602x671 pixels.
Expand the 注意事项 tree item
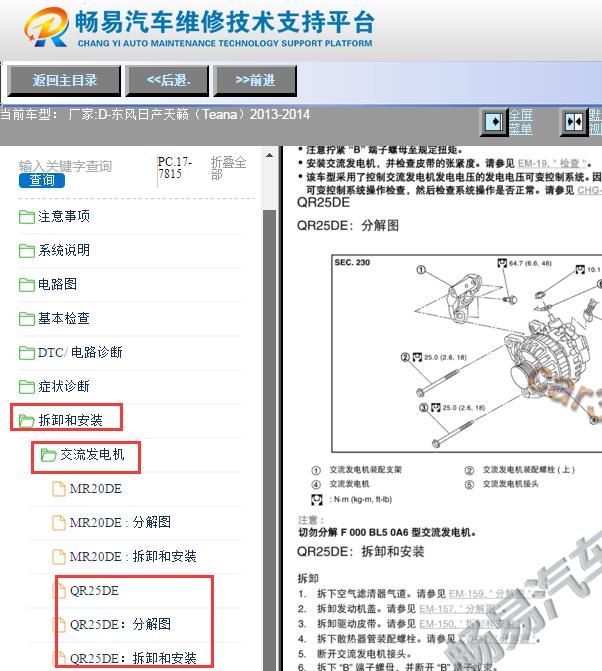[64, 217]
